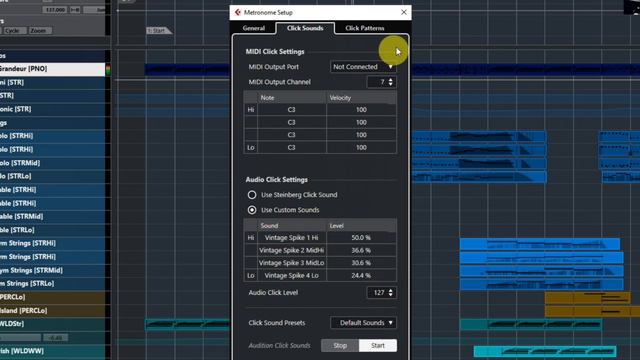Select the bright blue clip on the top Strings [STRHi] track
Screen dimensions: 640x360
[540, 244]
